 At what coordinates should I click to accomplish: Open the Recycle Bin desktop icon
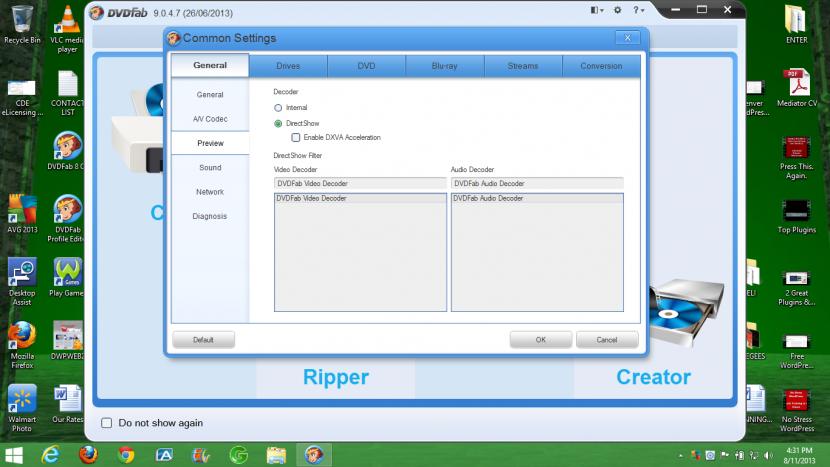click(22, 24)
